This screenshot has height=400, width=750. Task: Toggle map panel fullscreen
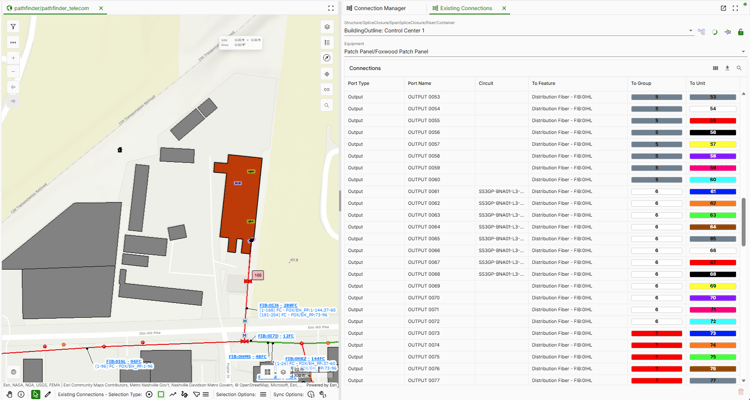(331, 8)
